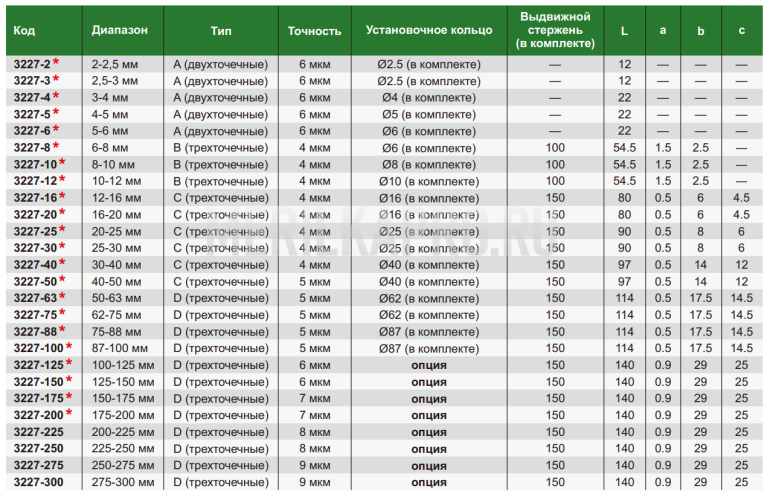Click the 'Ø10 (в комплекте)' ring cell

429,181
